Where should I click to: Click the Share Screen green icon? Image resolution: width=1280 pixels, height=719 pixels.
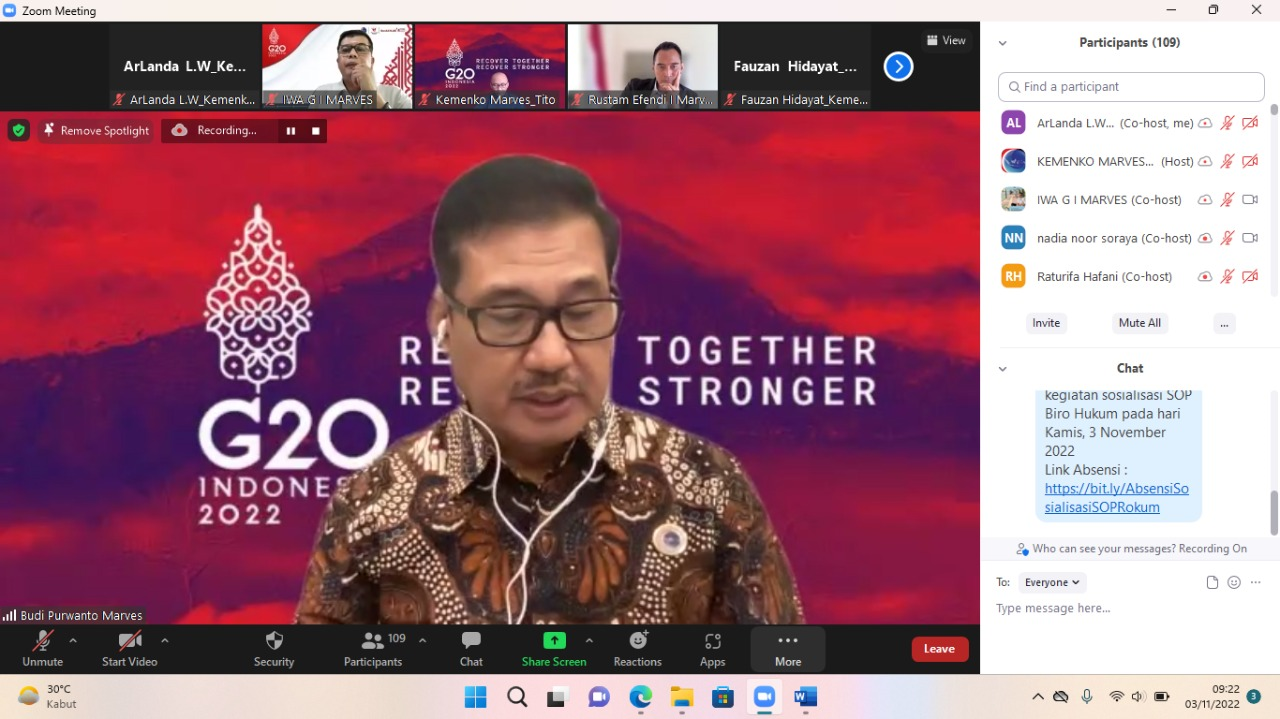click(554, 641)
